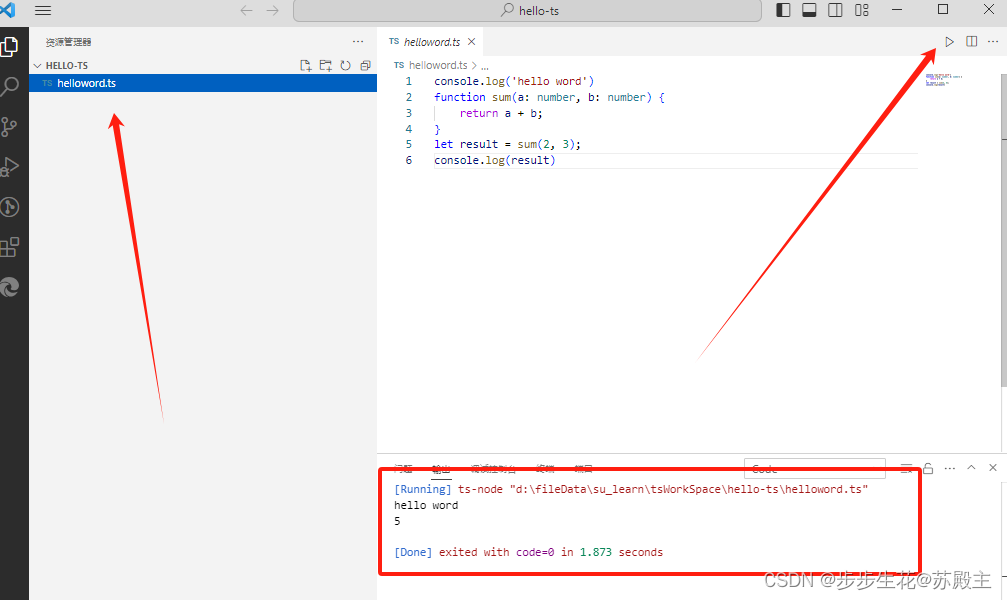This screenshot has width=1007, height=600.
Task: Create a new folder in HELLO-TS
Action: 326,66
